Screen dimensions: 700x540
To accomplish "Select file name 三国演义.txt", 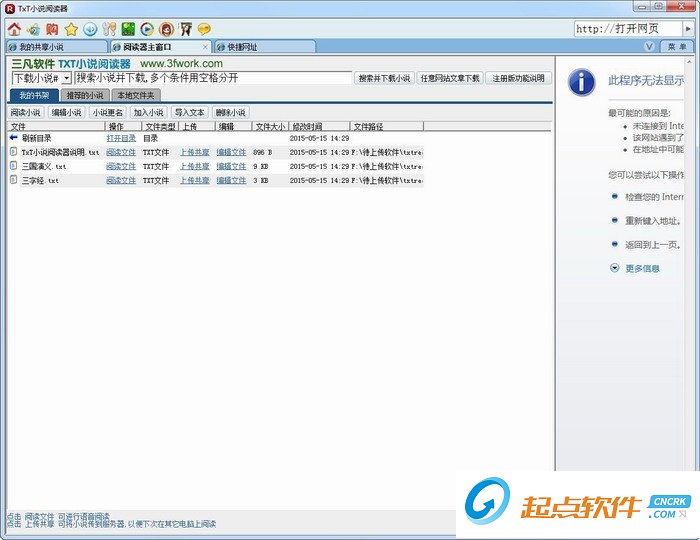I will (x=44, y=166).
